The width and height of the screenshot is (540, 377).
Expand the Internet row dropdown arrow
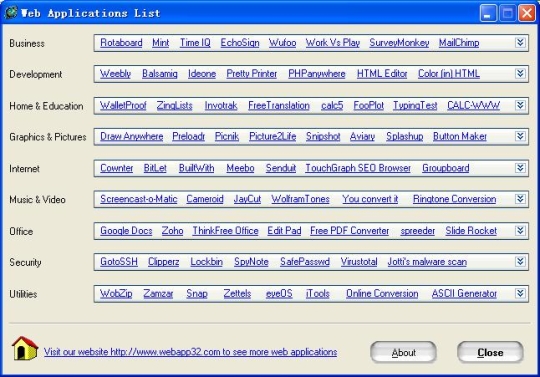pos(520,168)
